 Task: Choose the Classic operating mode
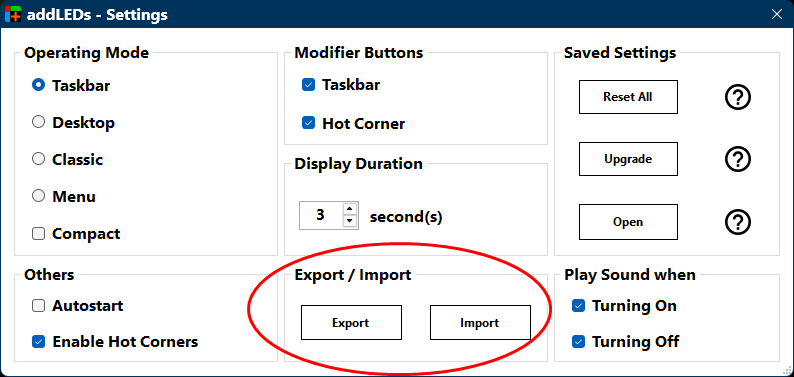(x=38, y=159)
